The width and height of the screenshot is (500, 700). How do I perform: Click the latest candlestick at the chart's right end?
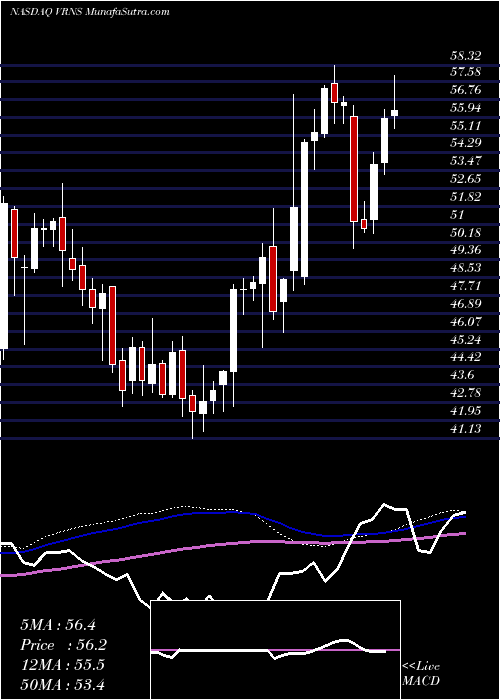pyautogui.click(x=395, y=113)
